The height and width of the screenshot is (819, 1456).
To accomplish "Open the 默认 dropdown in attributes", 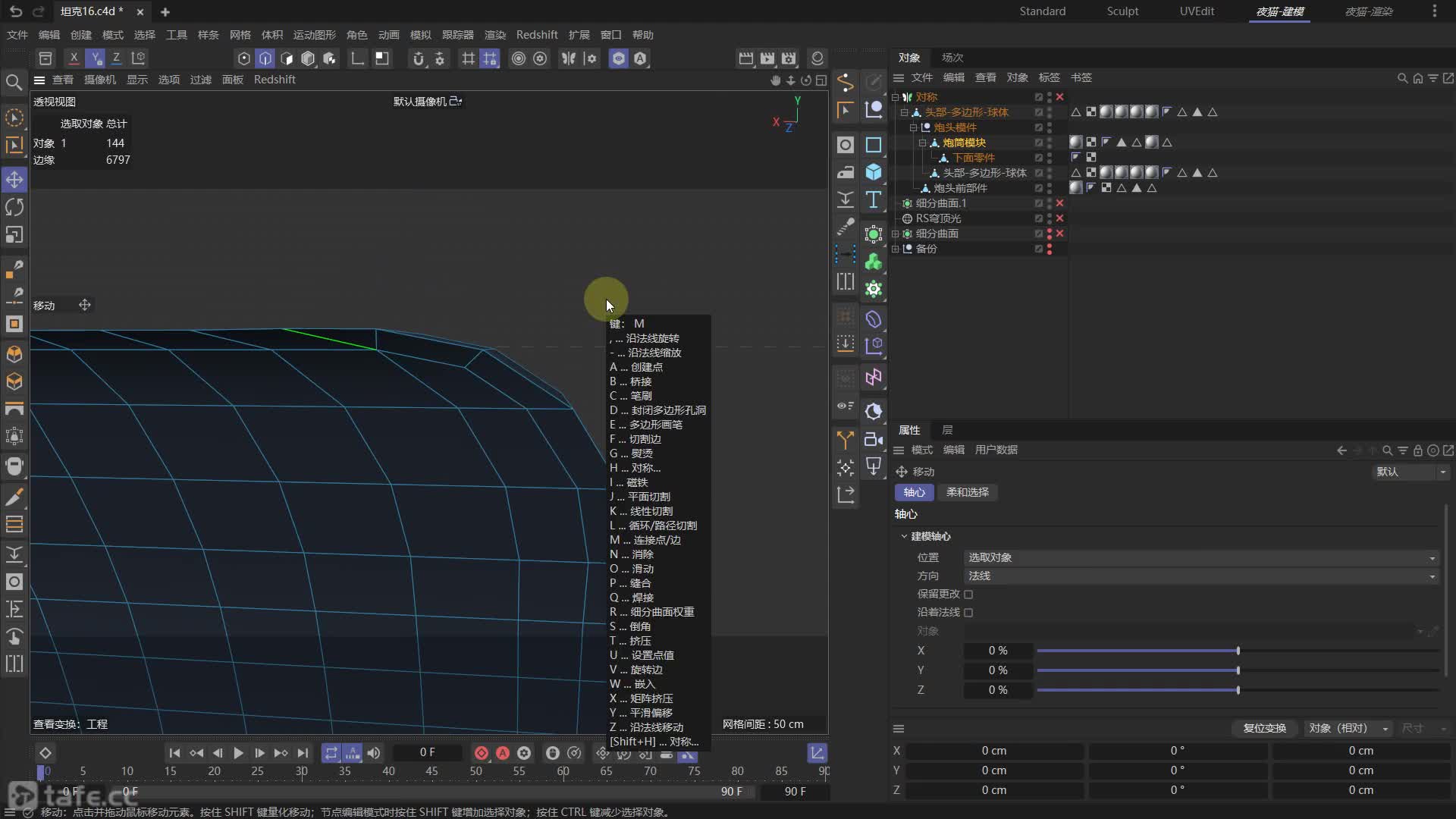I will pyautogui.click(x=1411, y=472).
